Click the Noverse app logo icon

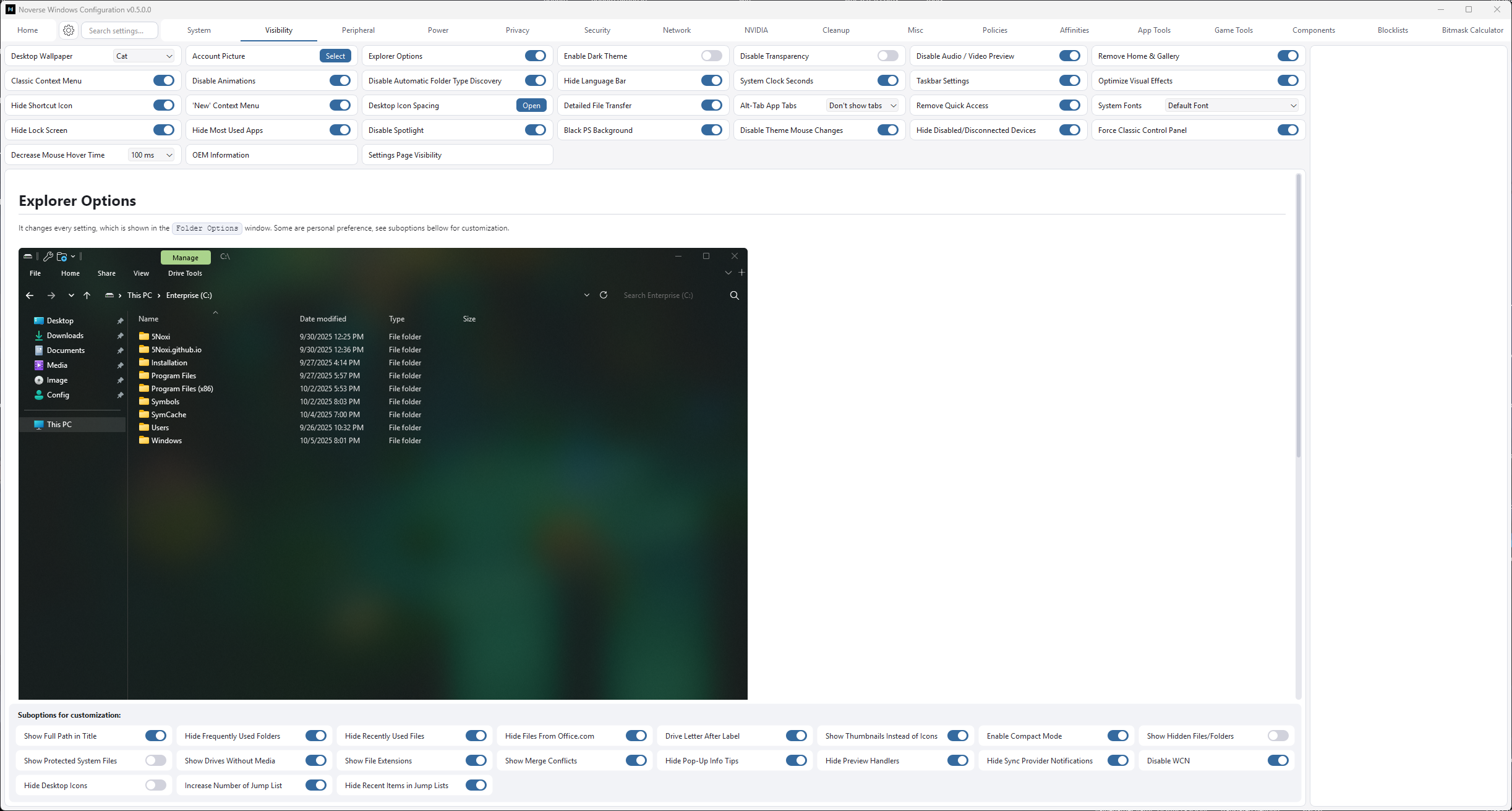pyautogui.click(x=10, y=9)
